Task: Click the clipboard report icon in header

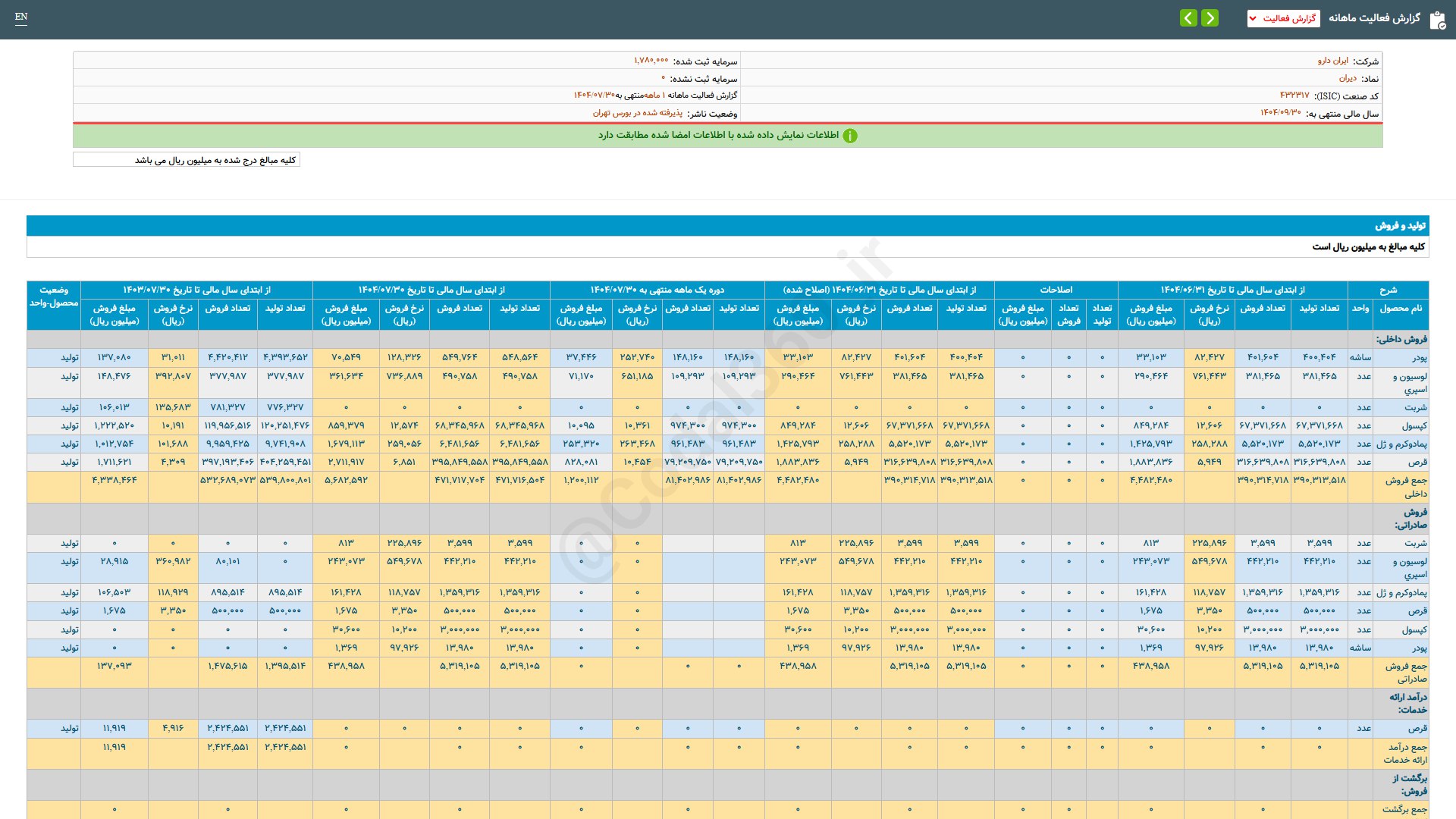Action: coord(1437,20)
